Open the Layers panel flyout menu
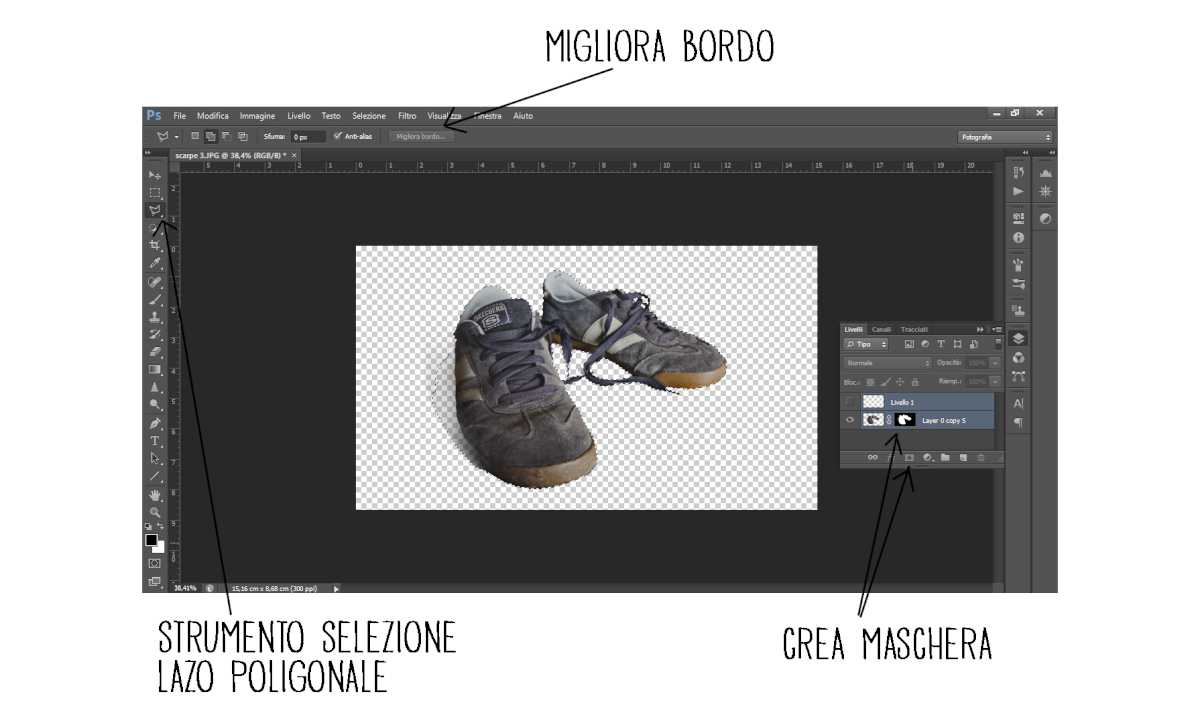1200x725 pixels. click(999, 329)
